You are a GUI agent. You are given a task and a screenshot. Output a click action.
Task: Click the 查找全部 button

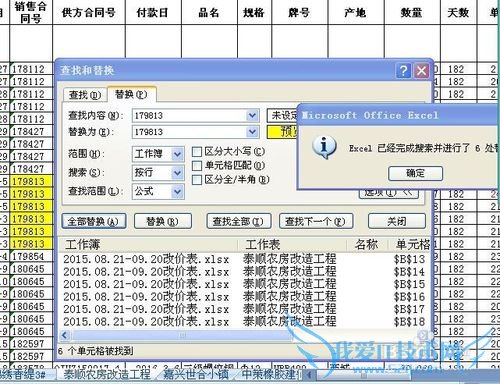[239, 221]
